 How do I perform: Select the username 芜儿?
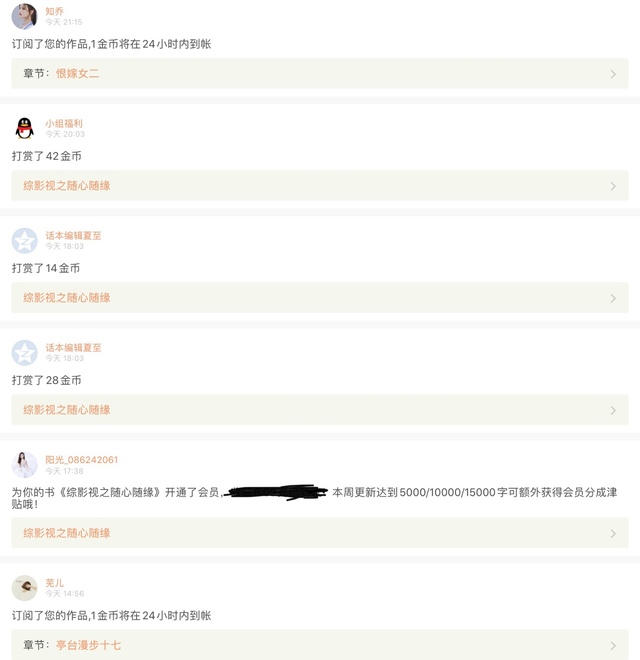[x=54, y=582]
